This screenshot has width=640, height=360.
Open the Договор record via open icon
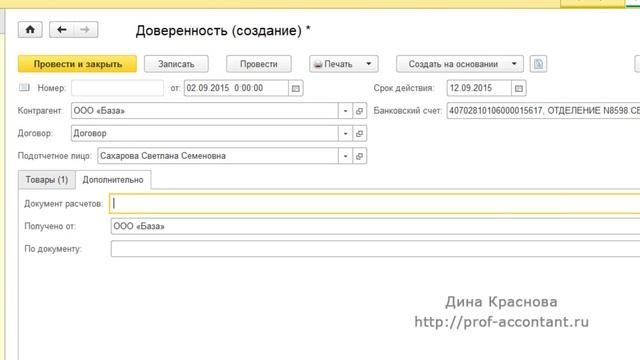[359, 133]
